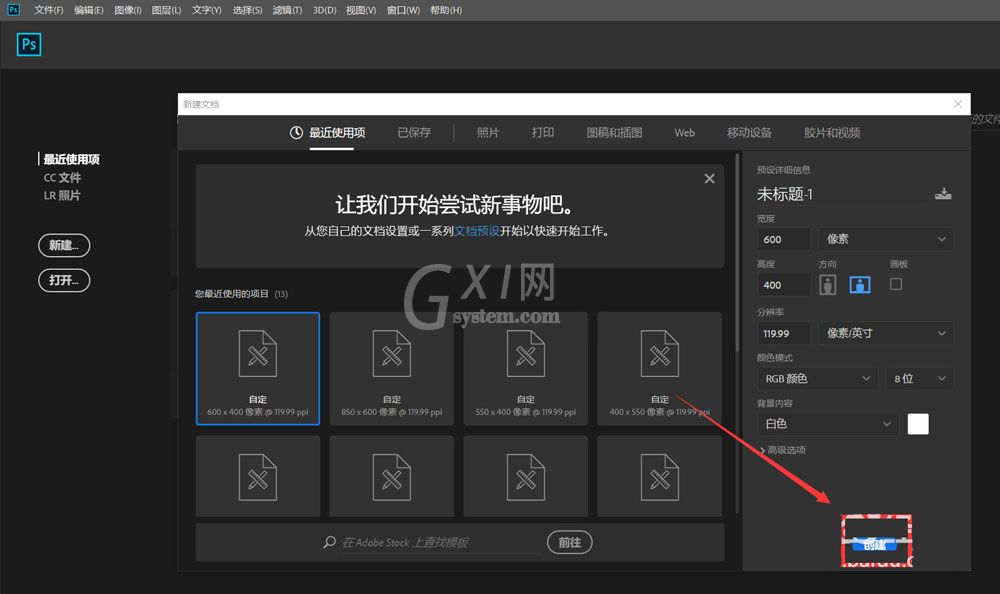Click the white background color swatch

918,424
